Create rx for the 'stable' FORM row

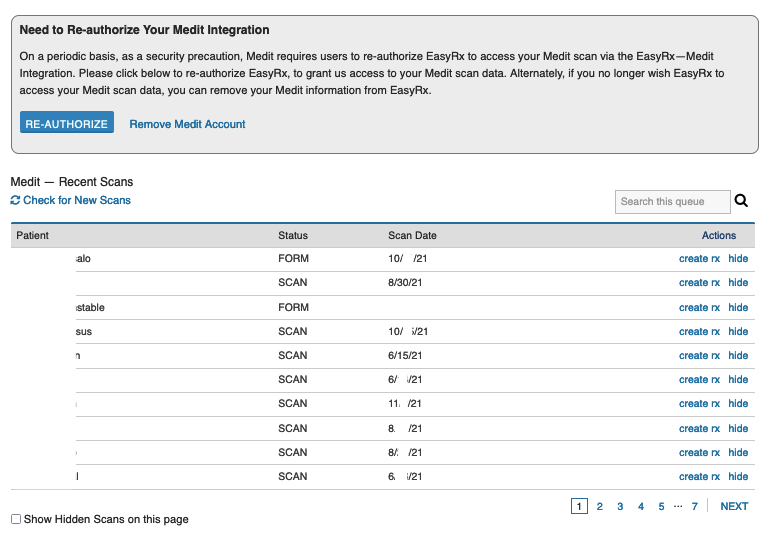pos(699,308)
